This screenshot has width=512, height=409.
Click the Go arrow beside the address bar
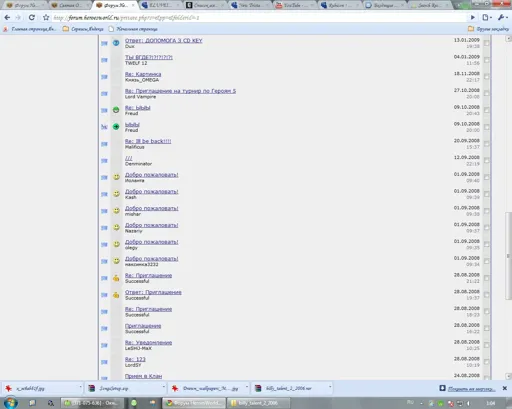(x=473, y=17)
